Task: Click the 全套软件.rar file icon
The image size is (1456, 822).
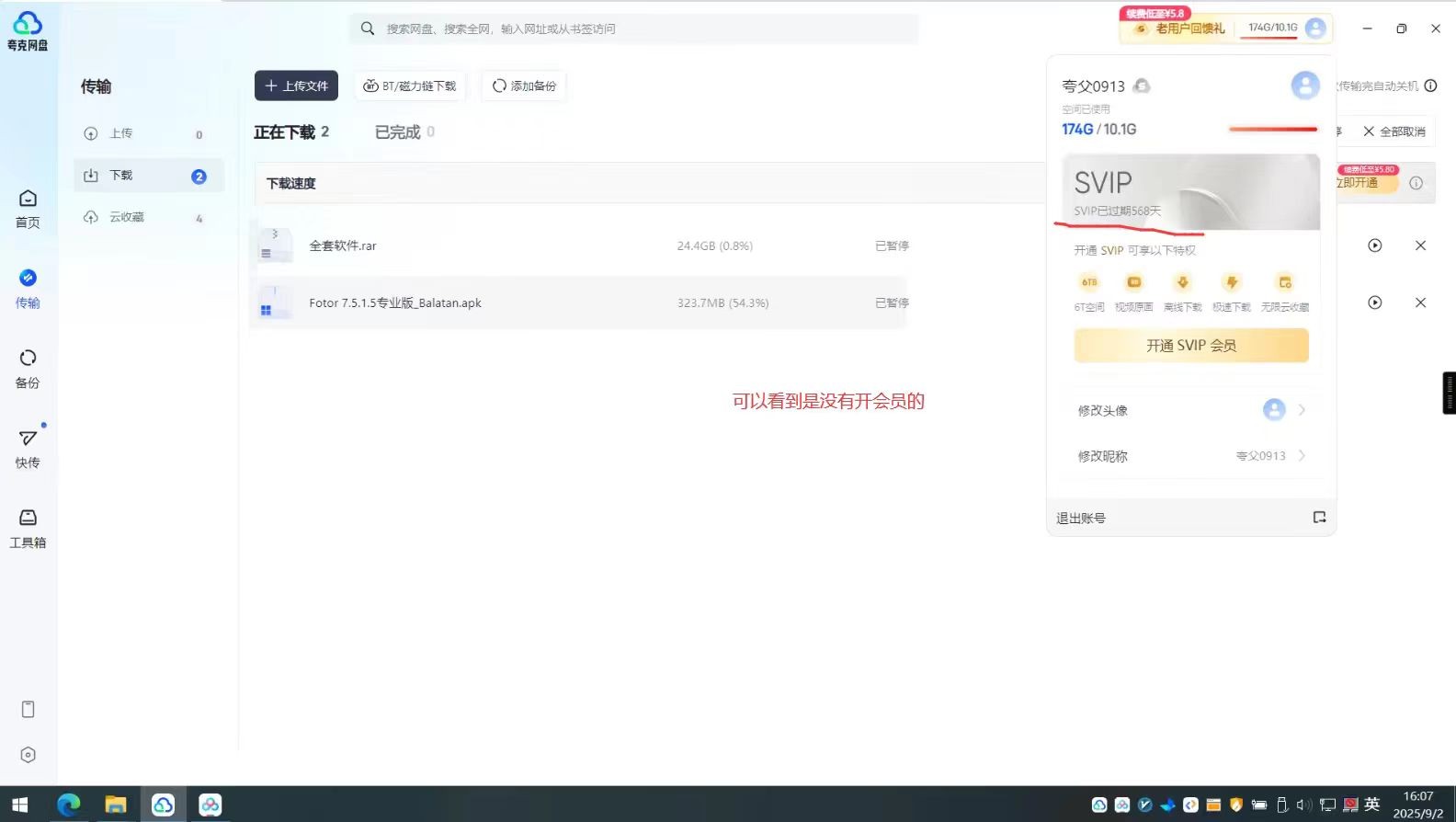Action: point(275,245)
